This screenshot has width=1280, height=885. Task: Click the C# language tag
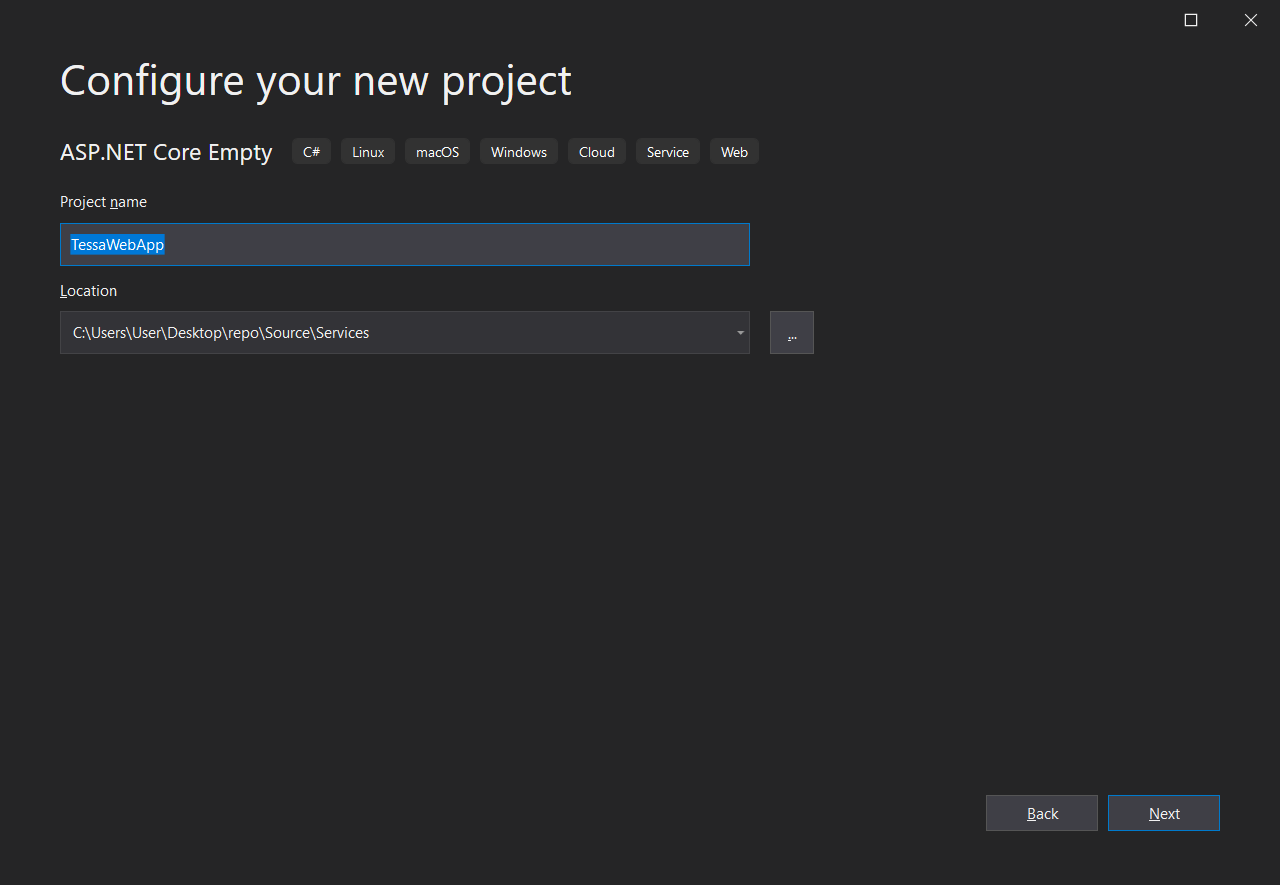(311, 152)
